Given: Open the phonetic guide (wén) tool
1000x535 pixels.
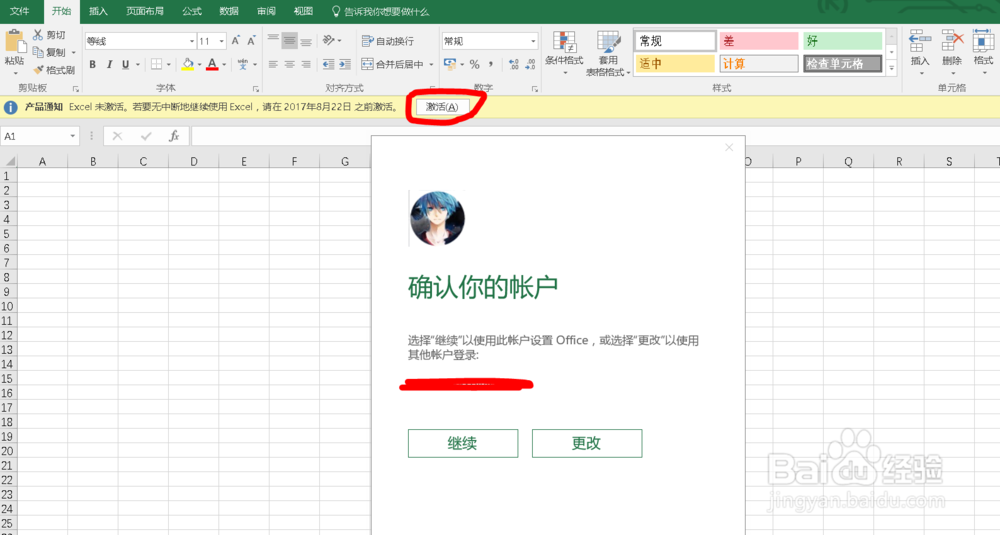Looking at the screenshot, I should [x=243, y=64].
